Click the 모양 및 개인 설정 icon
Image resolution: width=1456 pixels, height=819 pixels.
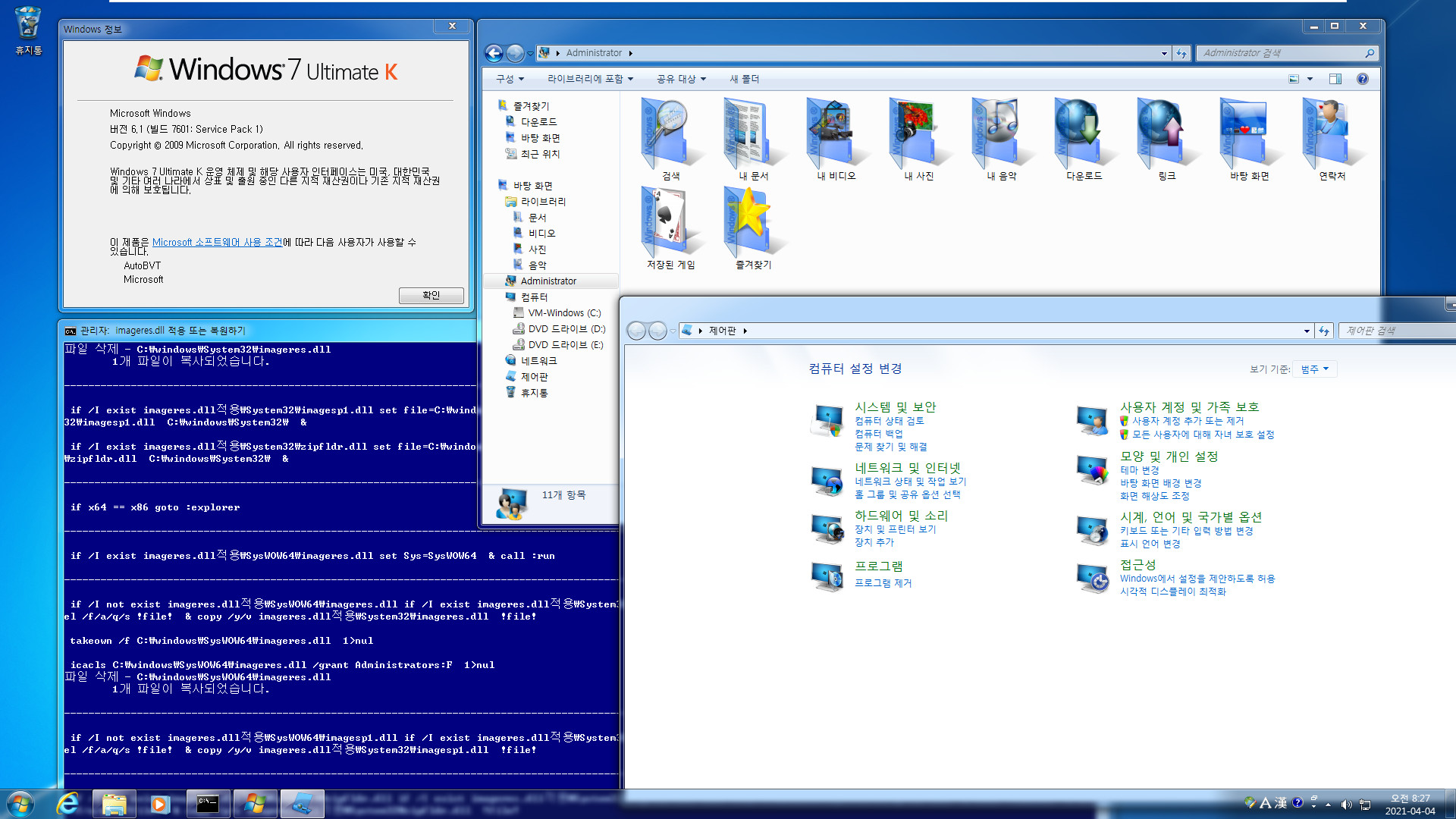[1093, 469]
